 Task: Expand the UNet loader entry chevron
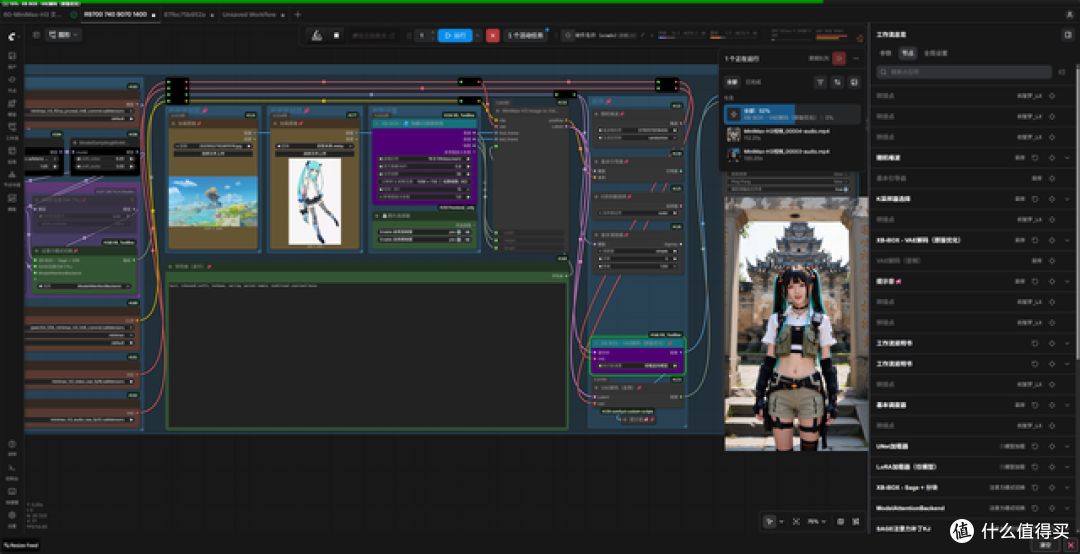pyautogui.click(x=1068, y=447)
